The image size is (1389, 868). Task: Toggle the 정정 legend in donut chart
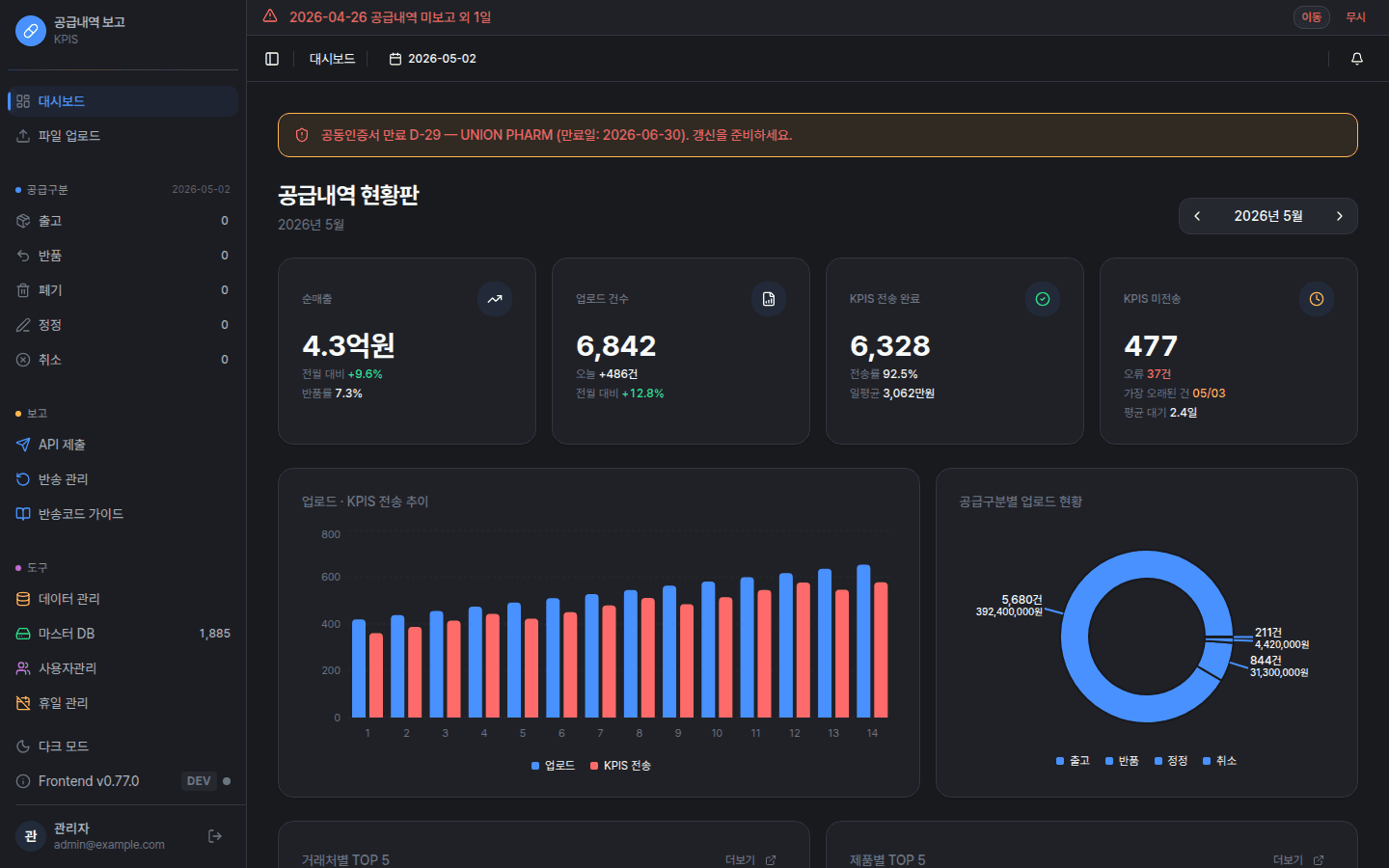[1171, 761]
